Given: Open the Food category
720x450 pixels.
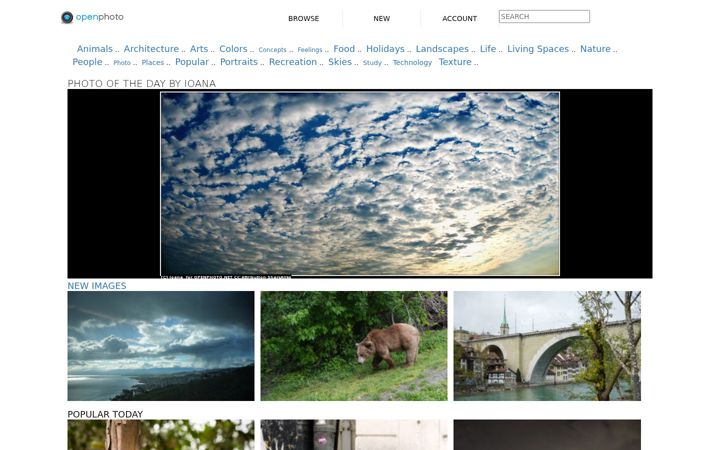Looking at the screenshot, I should 344,49.
